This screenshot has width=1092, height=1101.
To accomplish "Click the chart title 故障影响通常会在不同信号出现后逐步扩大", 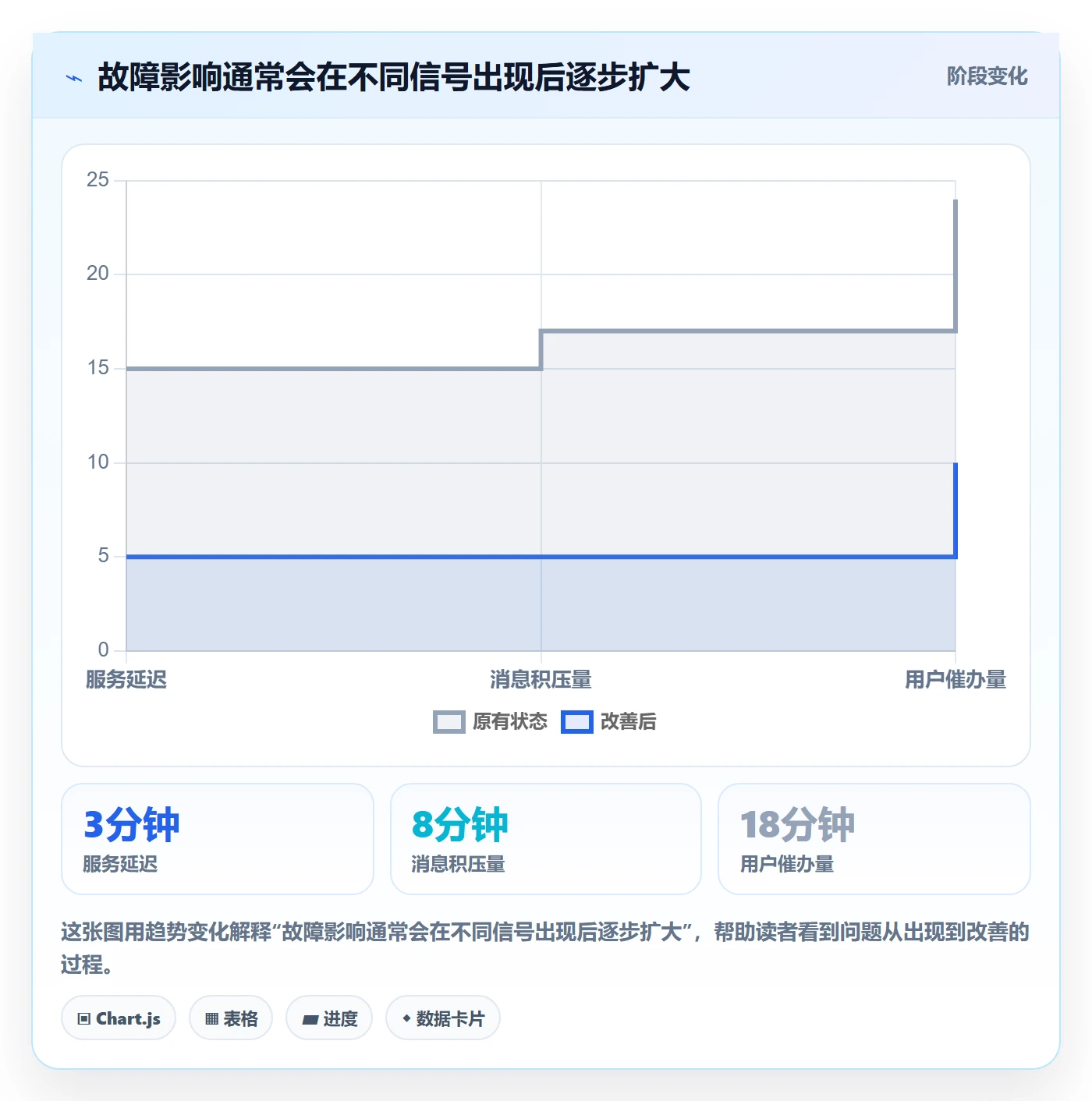I will pos(394,77).
